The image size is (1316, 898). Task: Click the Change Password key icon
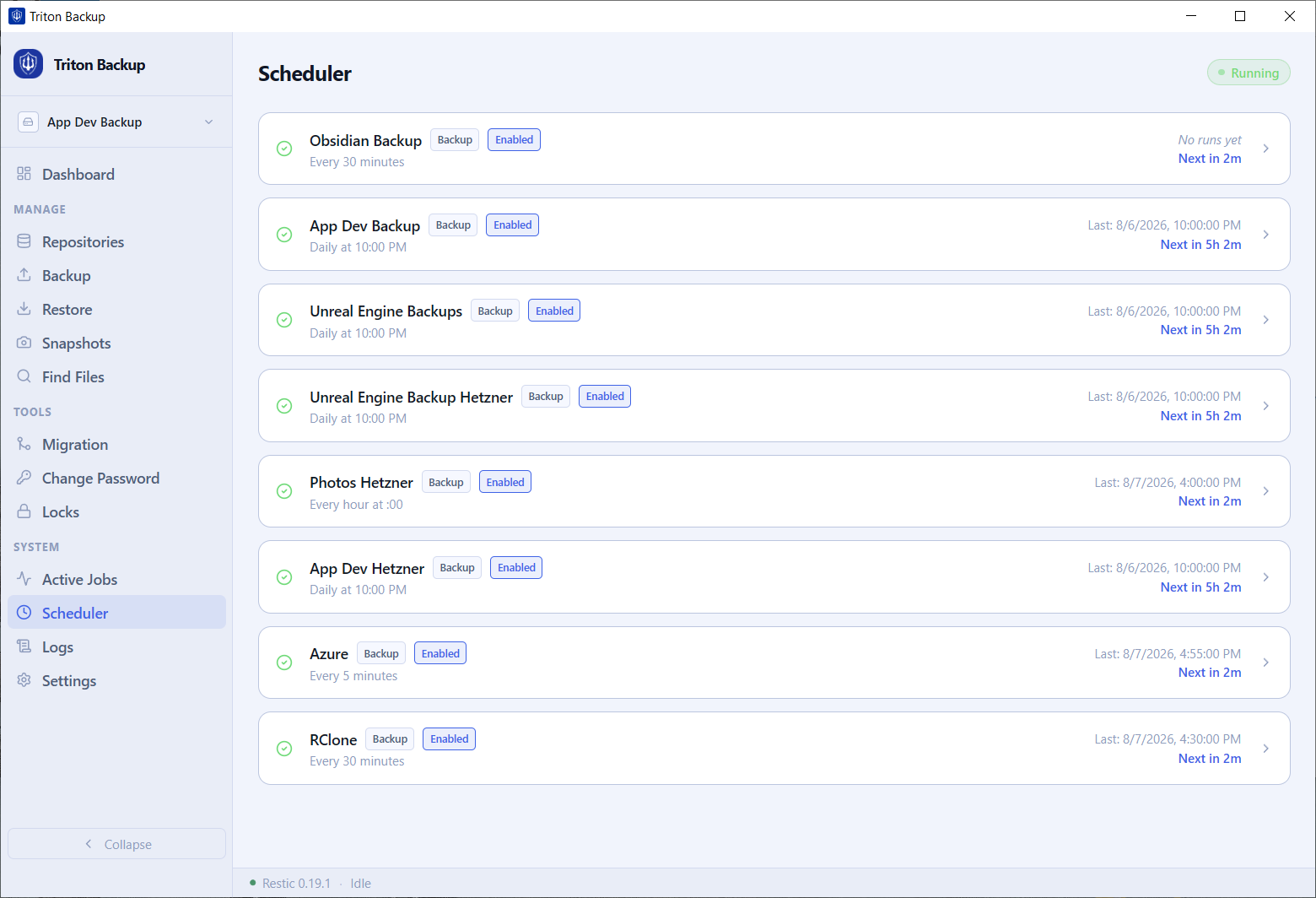coord(24,478)
